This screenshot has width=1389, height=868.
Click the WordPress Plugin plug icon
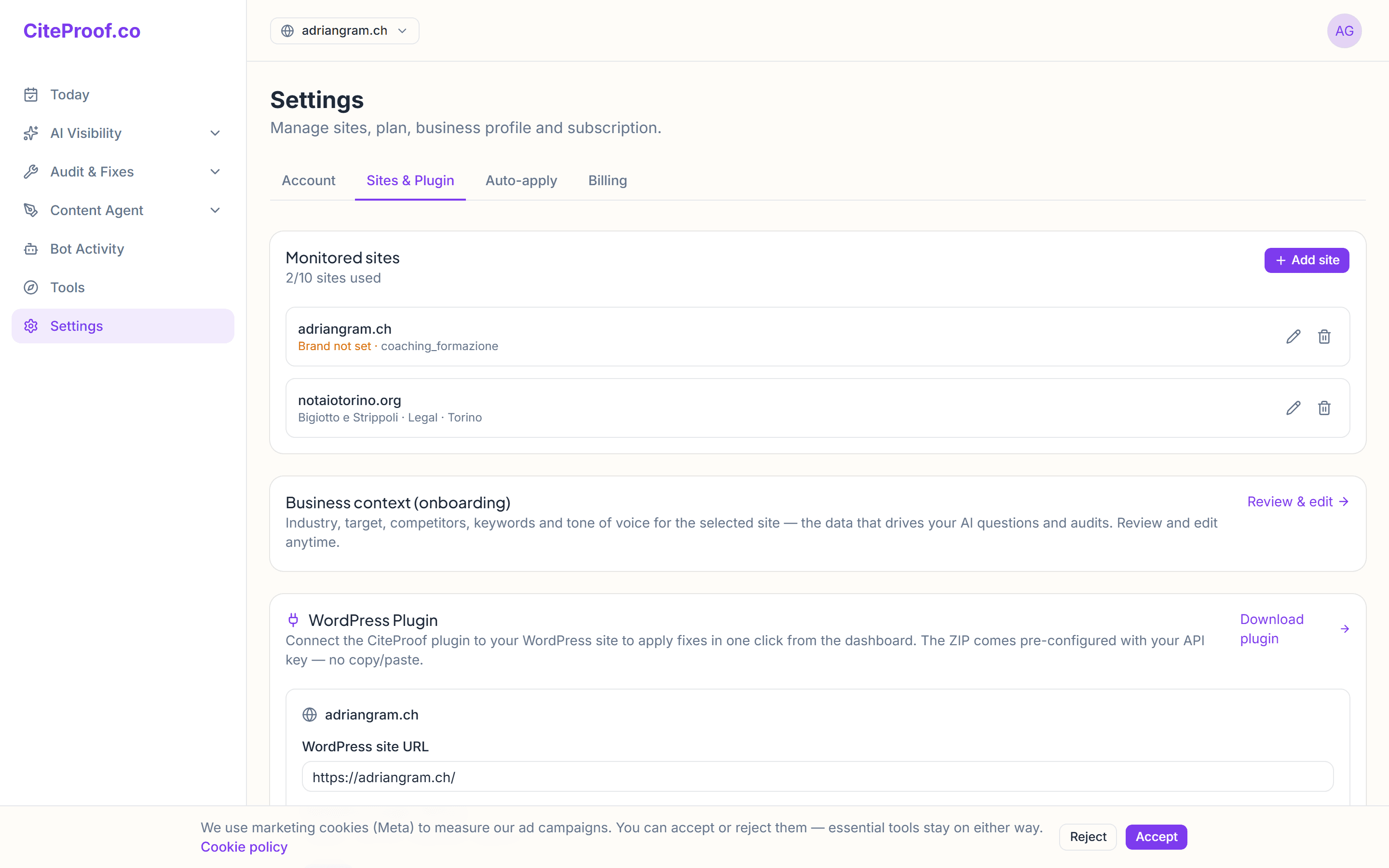(293, 620)
